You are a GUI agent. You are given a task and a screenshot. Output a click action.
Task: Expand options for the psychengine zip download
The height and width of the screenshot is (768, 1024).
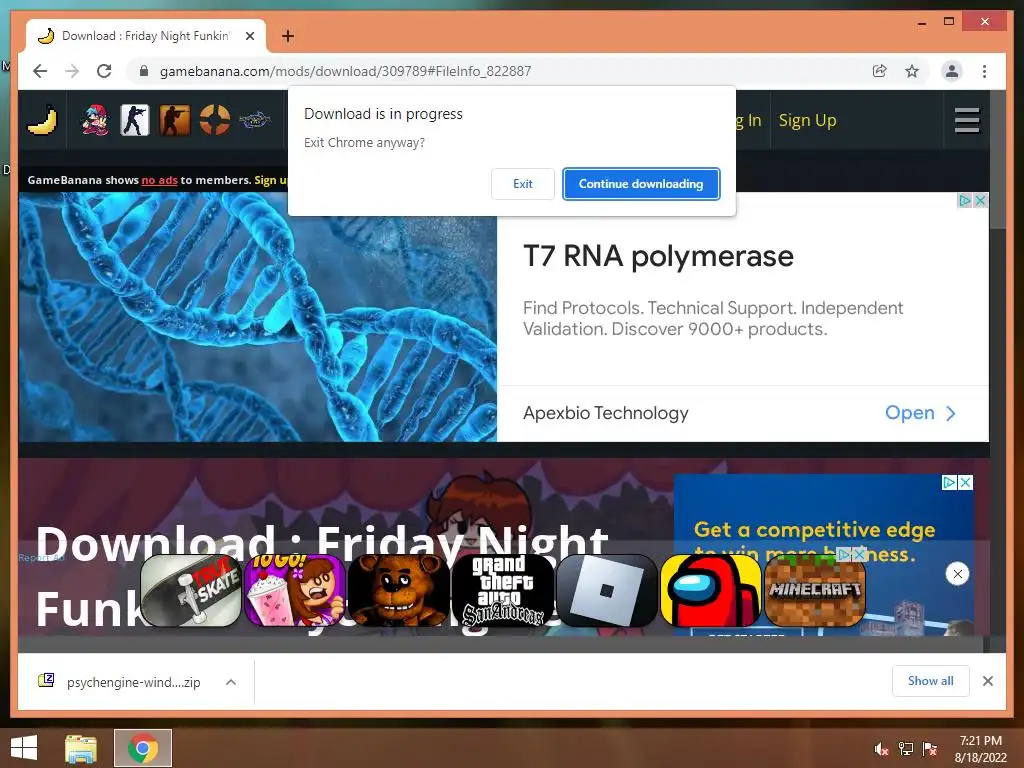coord(231,682)
